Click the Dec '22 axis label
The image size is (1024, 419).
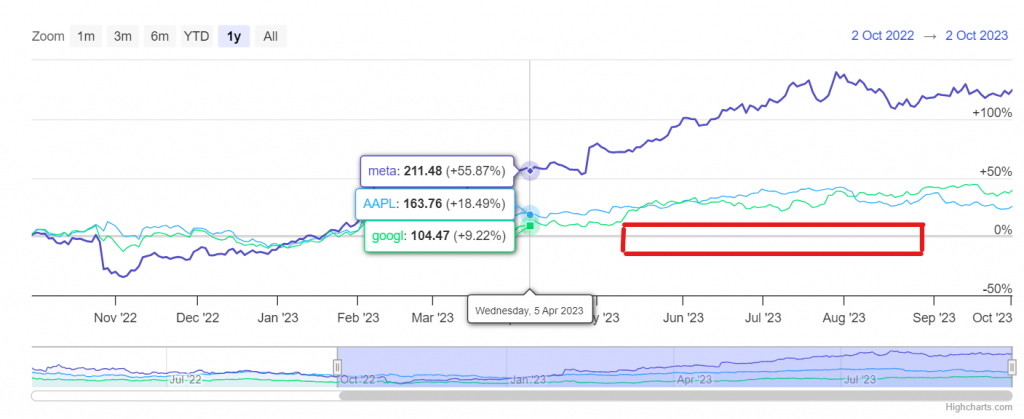197,318
